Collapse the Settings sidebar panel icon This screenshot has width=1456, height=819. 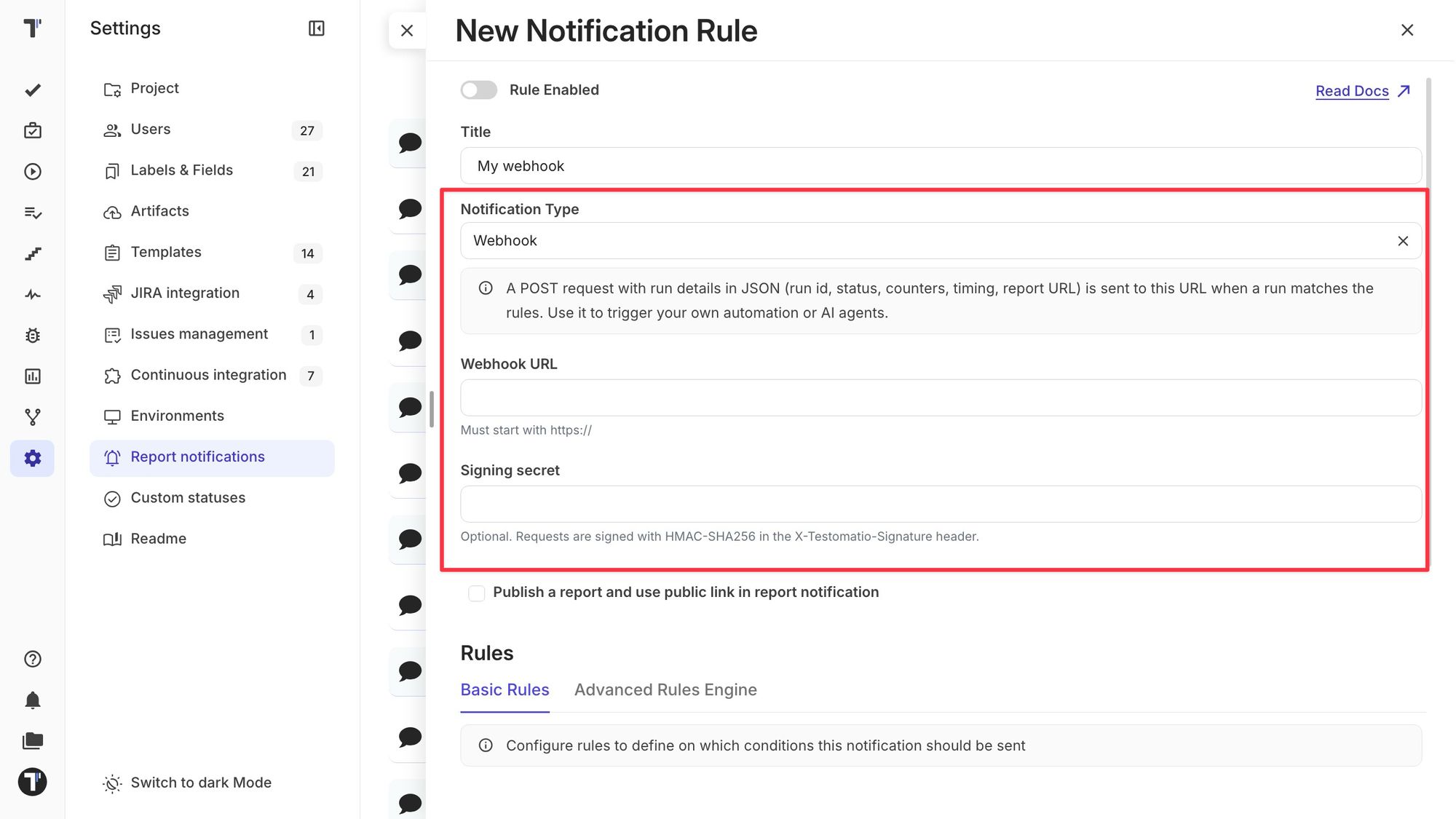tap(316, 28)
